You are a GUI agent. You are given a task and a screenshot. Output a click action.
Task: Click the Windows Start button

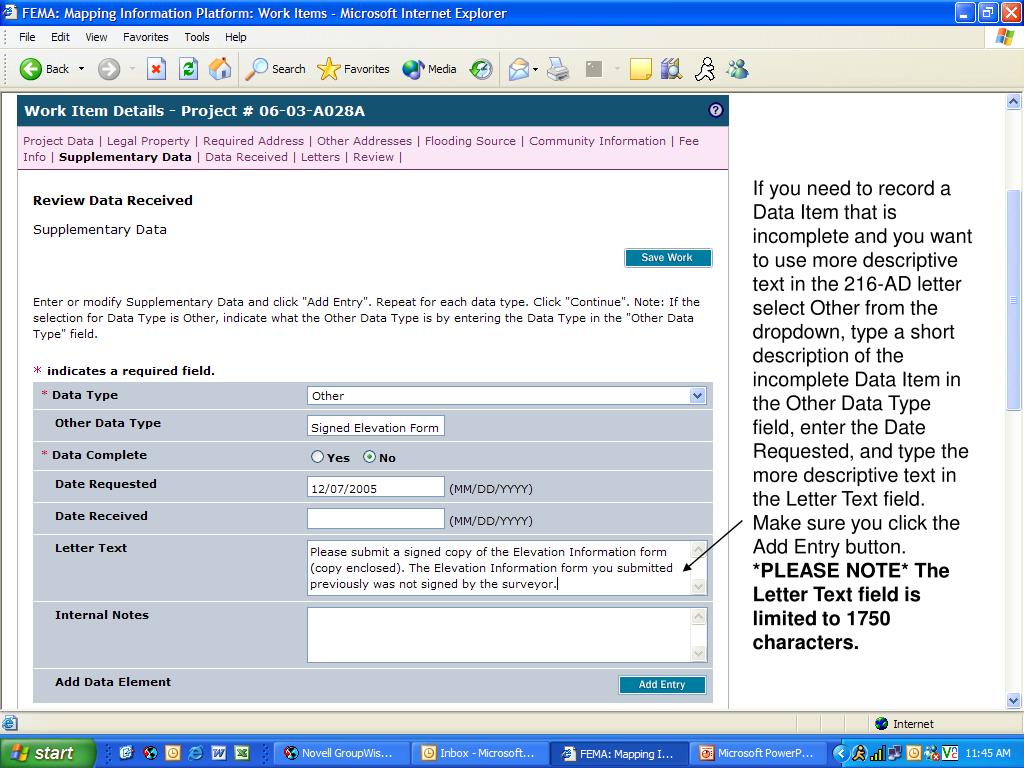coord(47,753)
